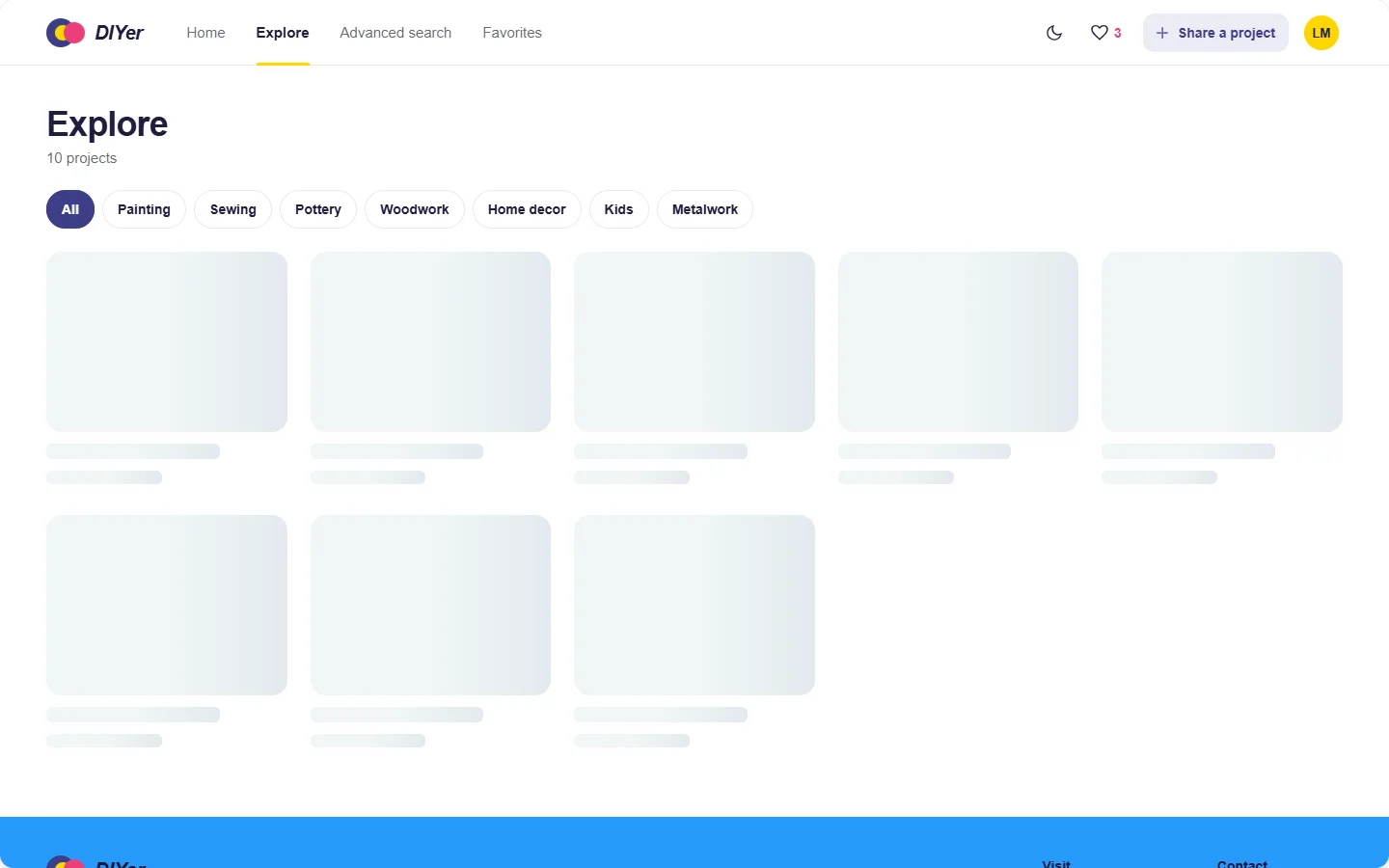
Task: Select the All category filter
Action: [x=70, y=209]
